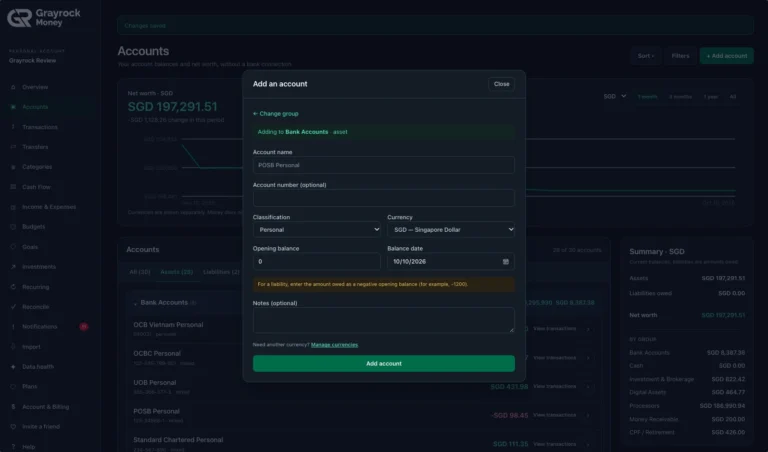
Task: Click Digital Assets in the summary
Action: coord(648,392)
